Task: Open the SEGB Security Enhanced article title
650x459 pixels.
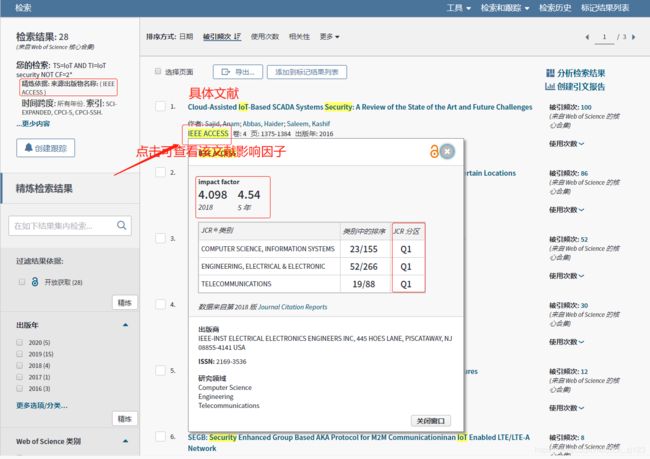Action: [359, 442]
